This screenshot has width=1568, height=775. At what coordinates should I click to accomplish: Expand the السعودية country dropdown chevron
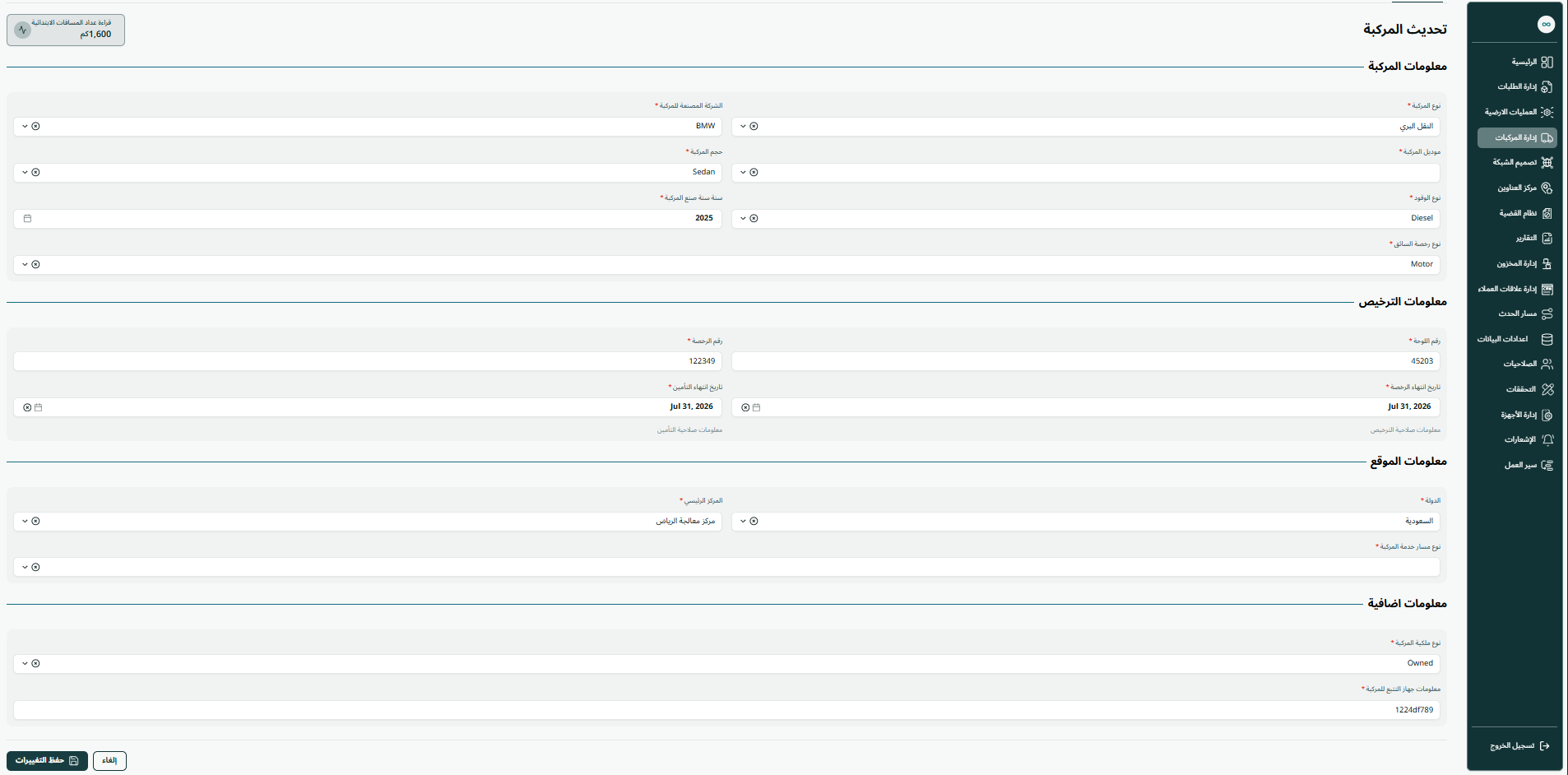(743, 521)
